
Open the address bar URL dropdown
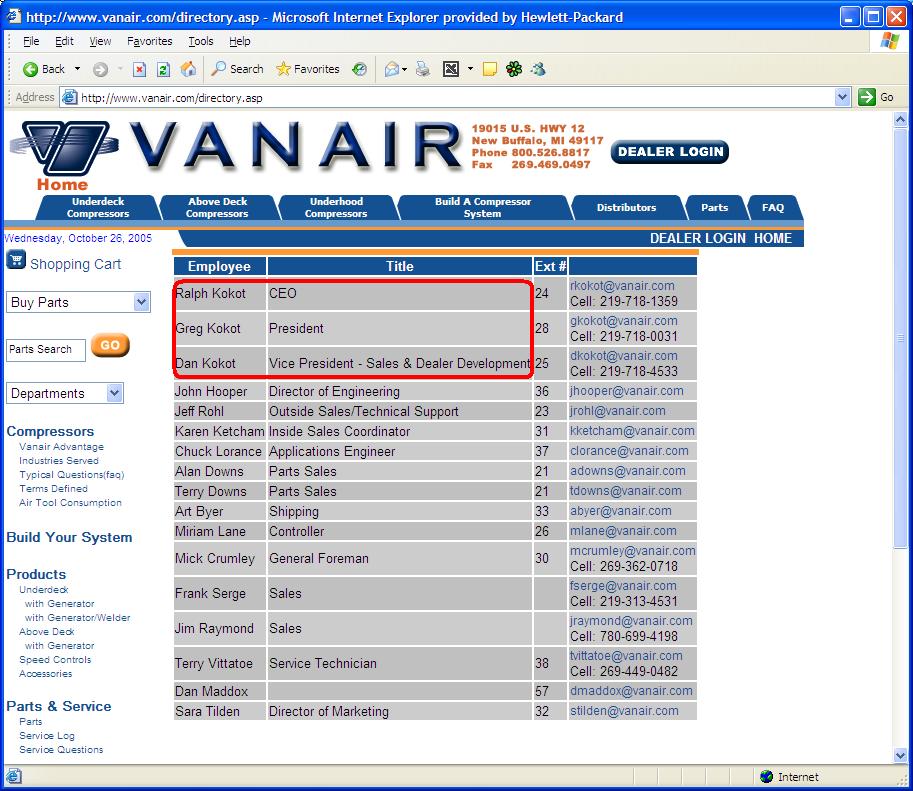coord(842,97)
